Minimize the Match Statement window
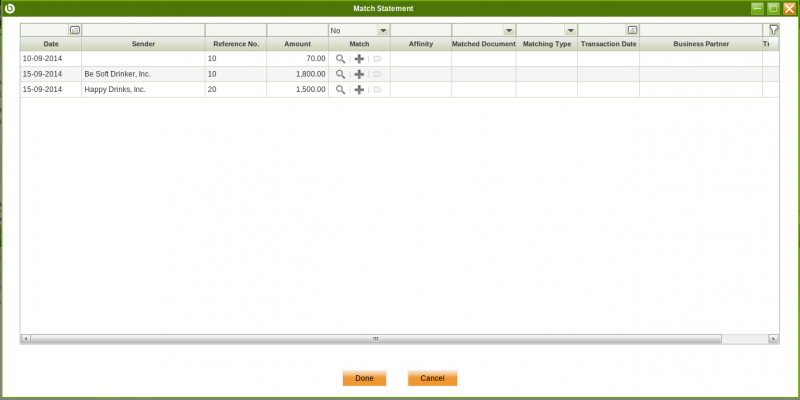The image size is (800, 400). click(x=758, y=8)
